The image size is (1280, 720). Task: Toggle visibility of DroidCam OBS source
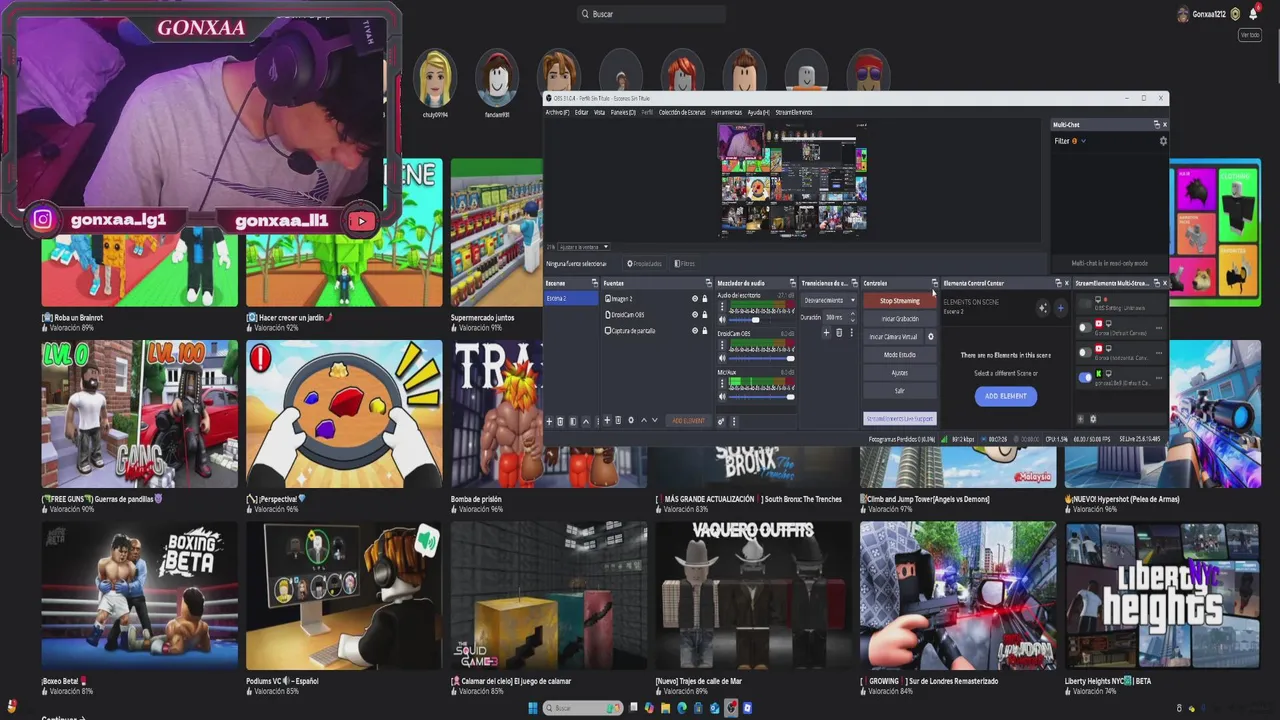[x=695, y=315]
